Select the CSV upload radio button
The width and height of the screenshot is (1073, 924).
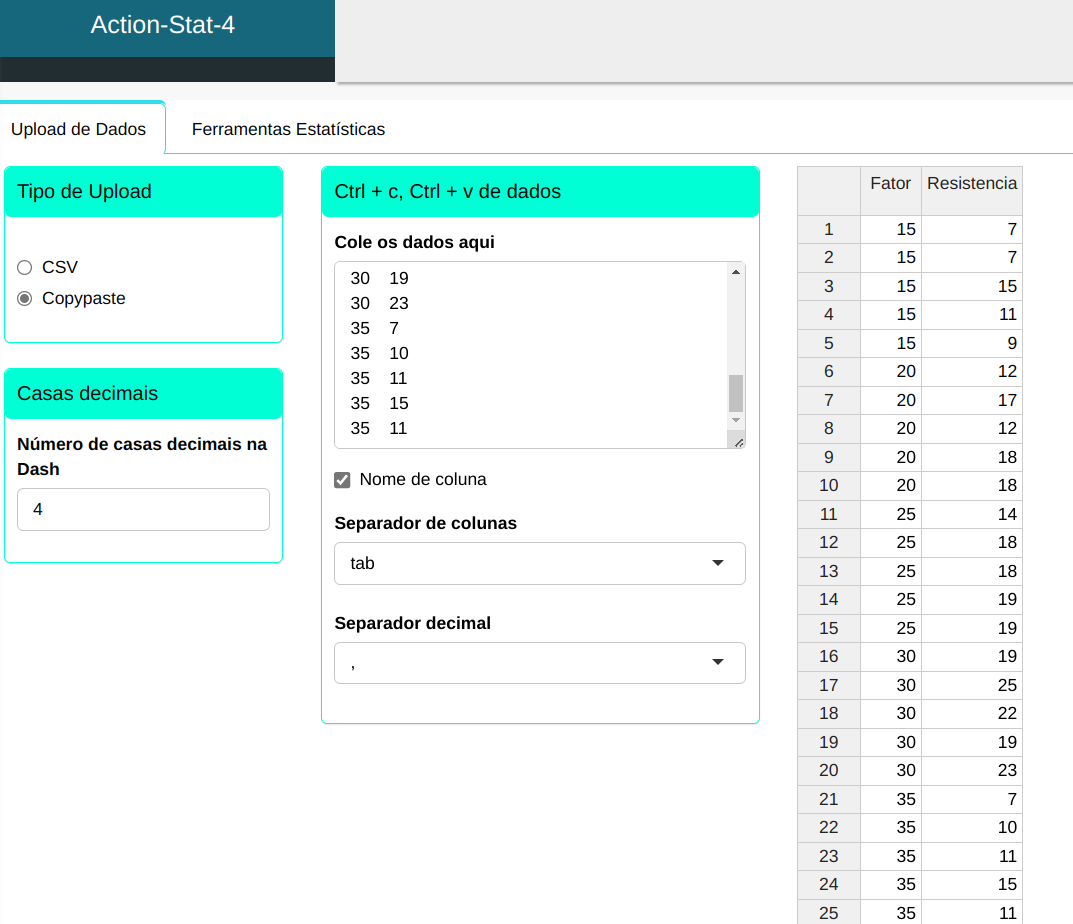coord(25,267)
